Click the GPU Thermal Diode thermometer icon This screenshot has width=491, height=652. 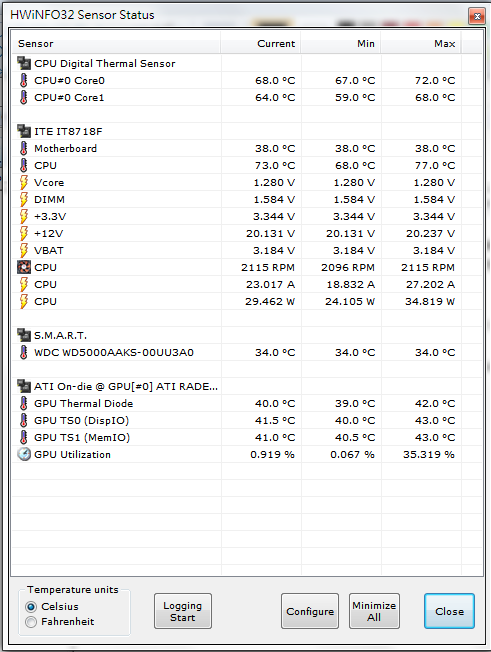point(24,403)
